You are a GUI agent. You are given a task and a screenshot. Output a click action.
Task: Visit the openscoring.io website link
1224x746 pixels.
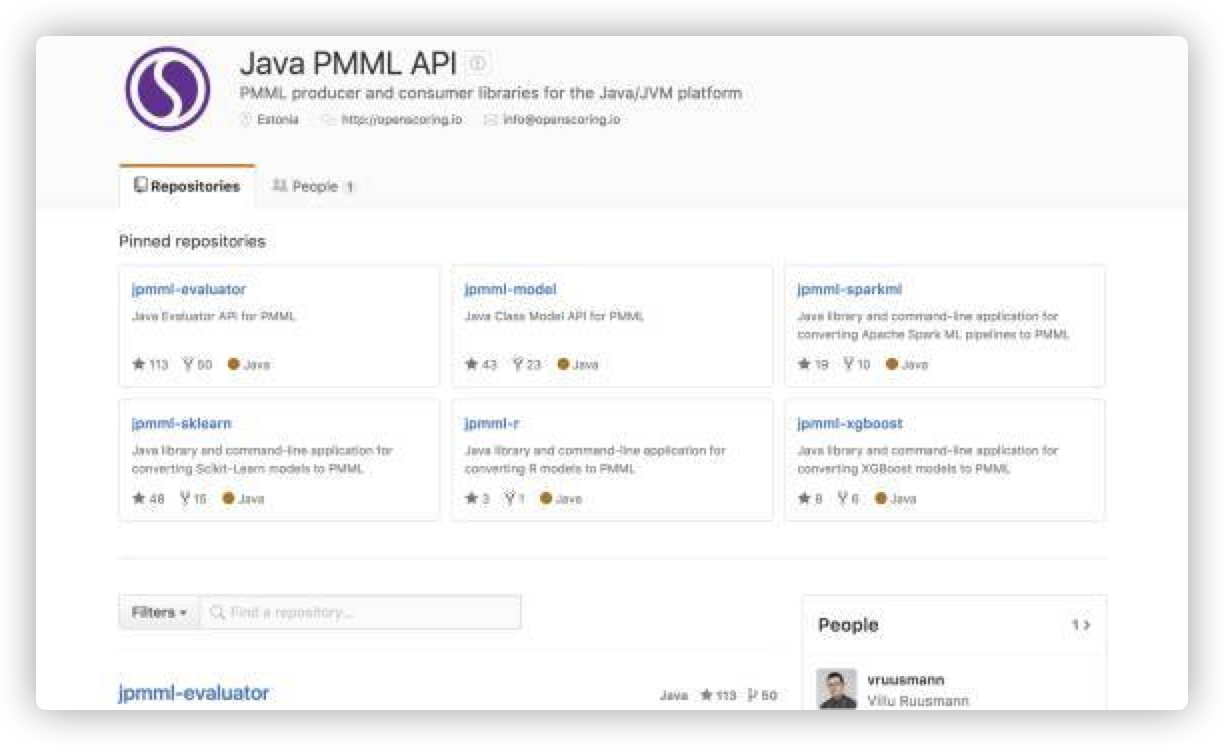[x=401, y=120]
